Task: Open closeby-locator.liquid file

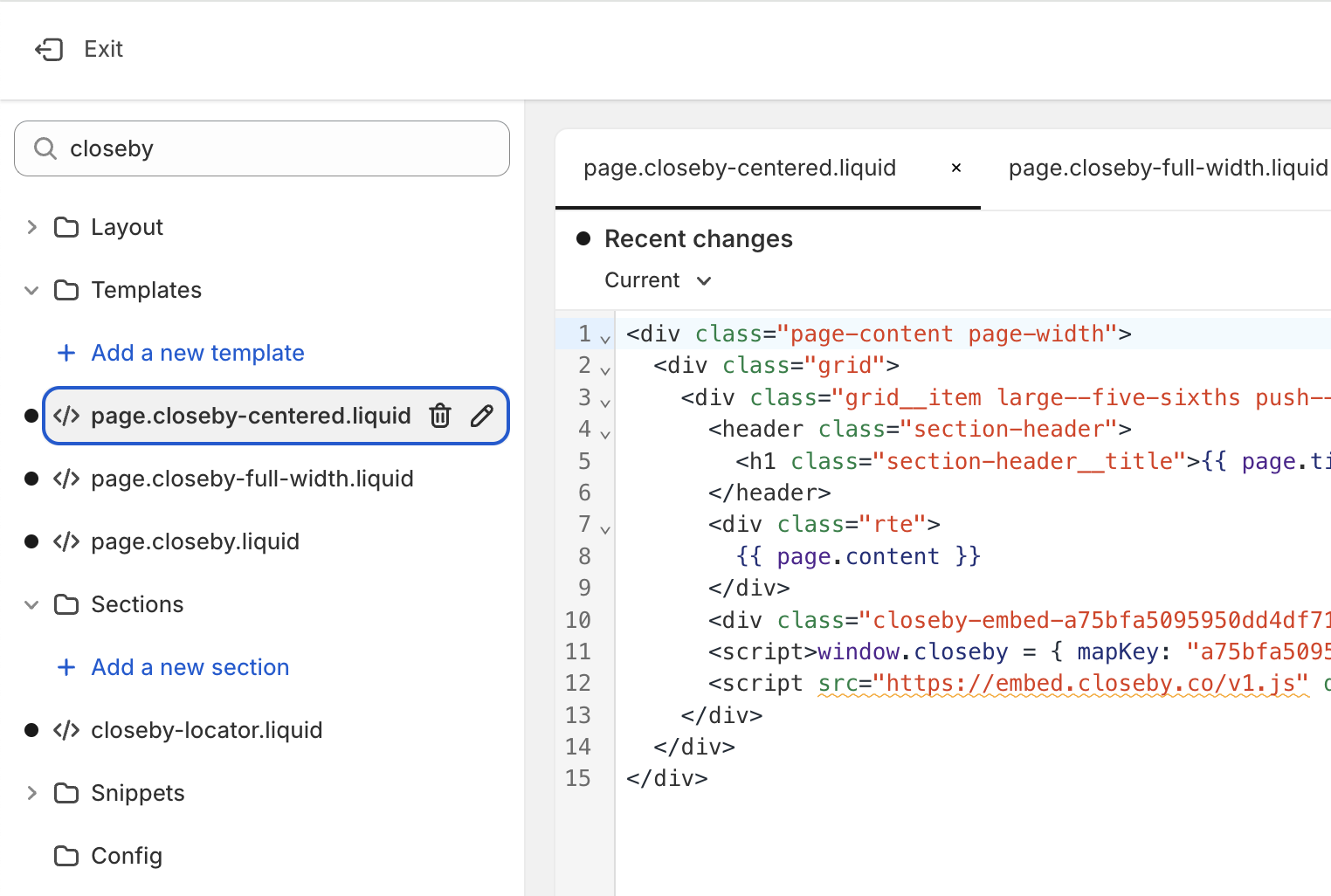Action: [206, 730]
